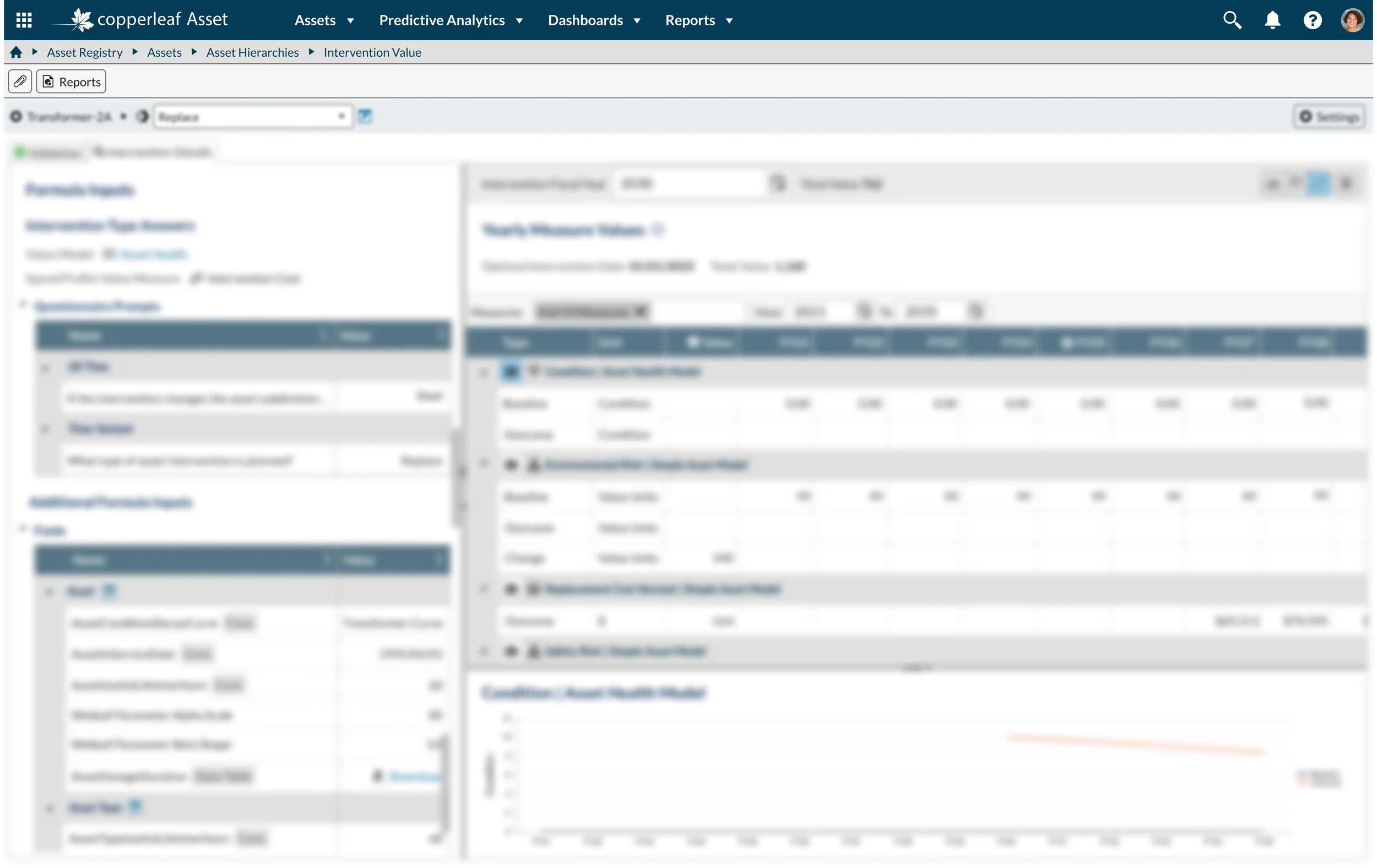Click the search magnifier icon
This screenshot has width=1377, height=868.
tap(1232, 20)
